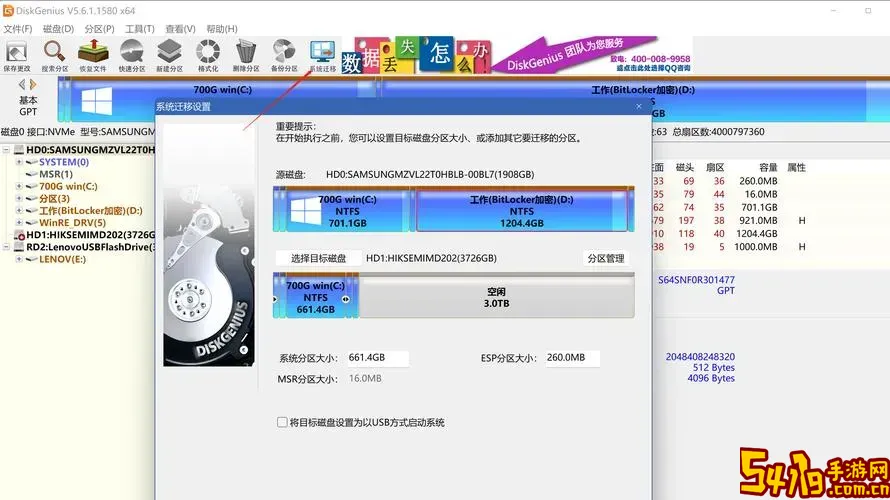890x500 pixels.
Task: Click the 分区管理 button
Action: (606, 258)
